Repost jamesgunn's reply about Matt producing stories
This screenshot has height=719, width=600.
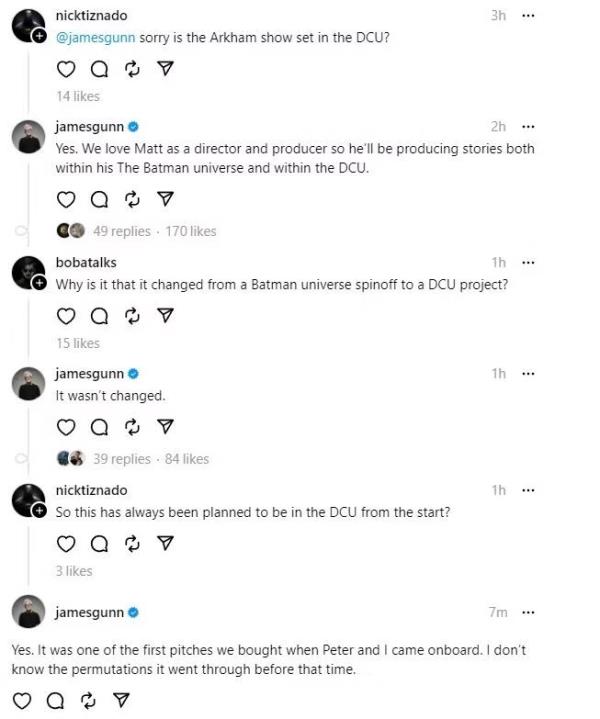tap(132, 199)
